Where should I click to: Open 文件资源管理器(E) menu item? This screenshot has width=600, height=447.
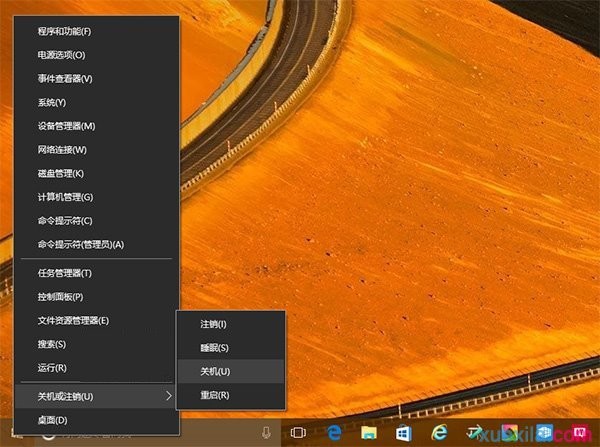pos(73,320)
